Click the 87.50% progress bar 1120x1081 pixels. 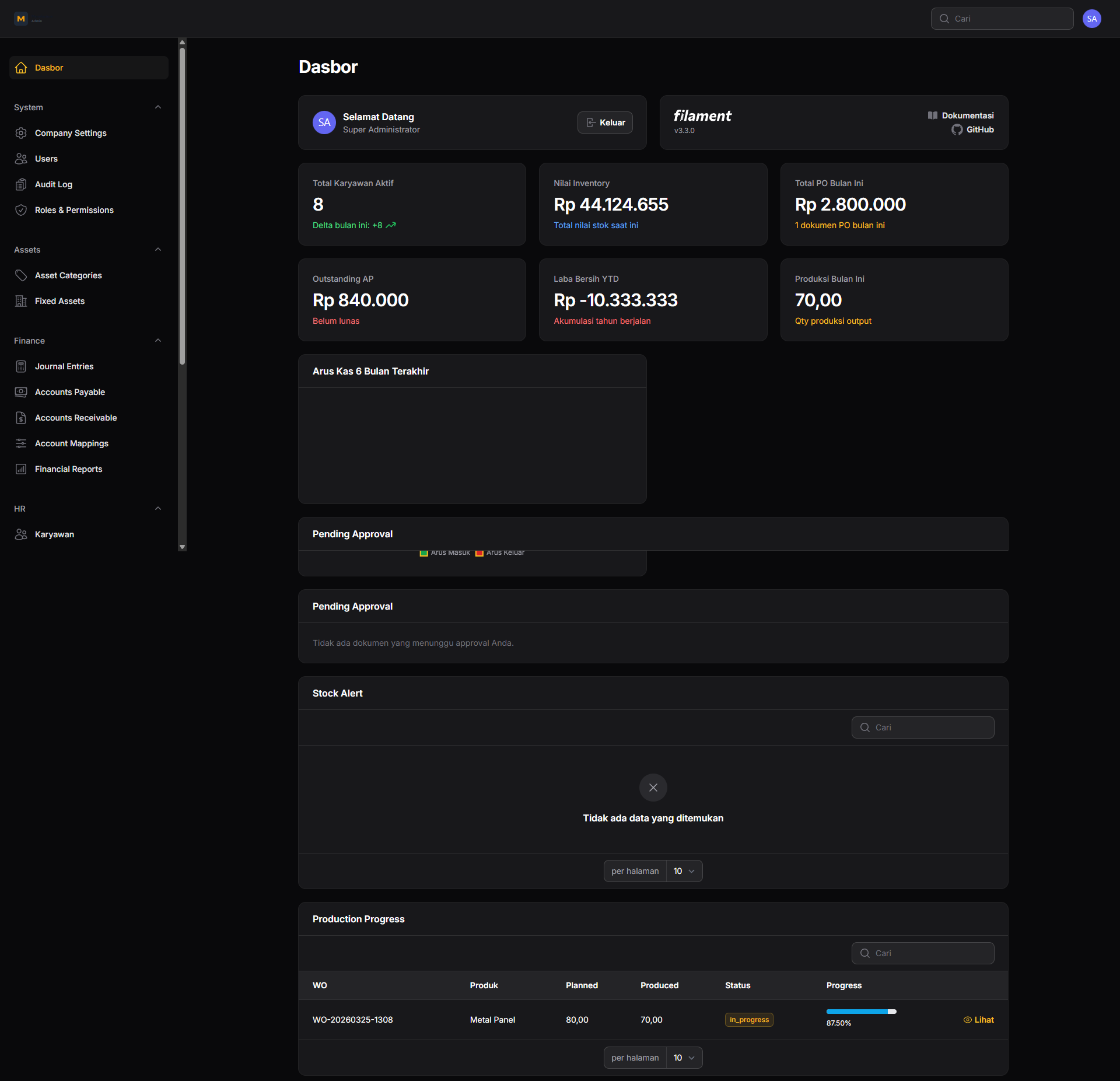click(861, 1012)
